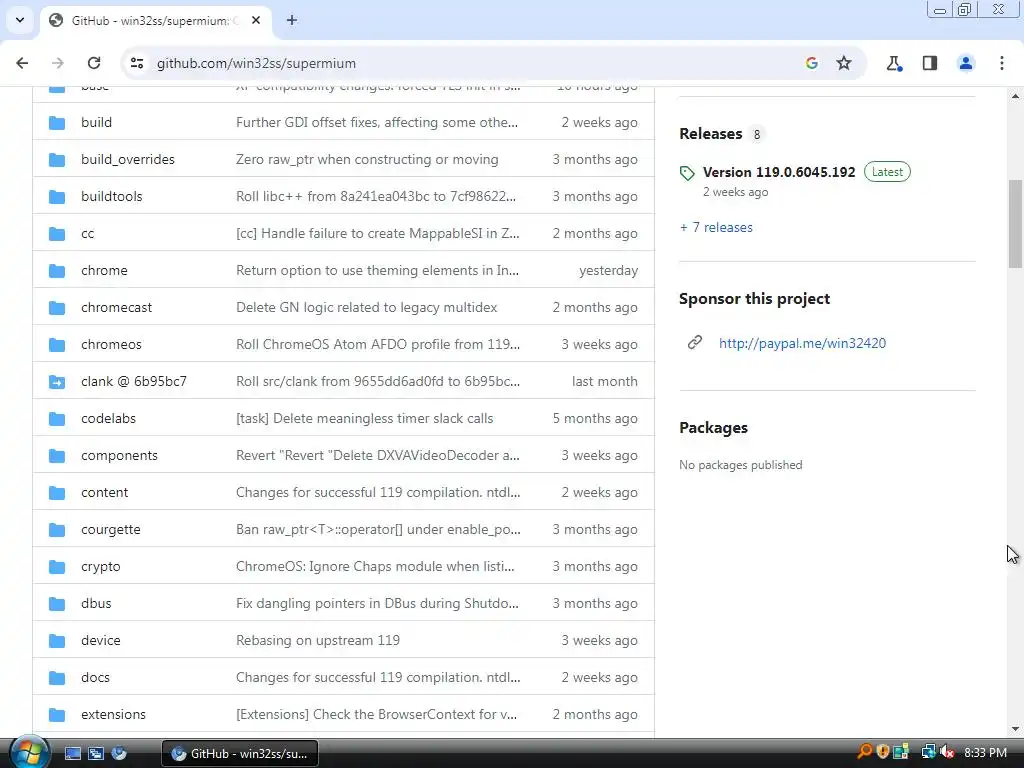Click the chrome folder icon

[x=57, y=271]
